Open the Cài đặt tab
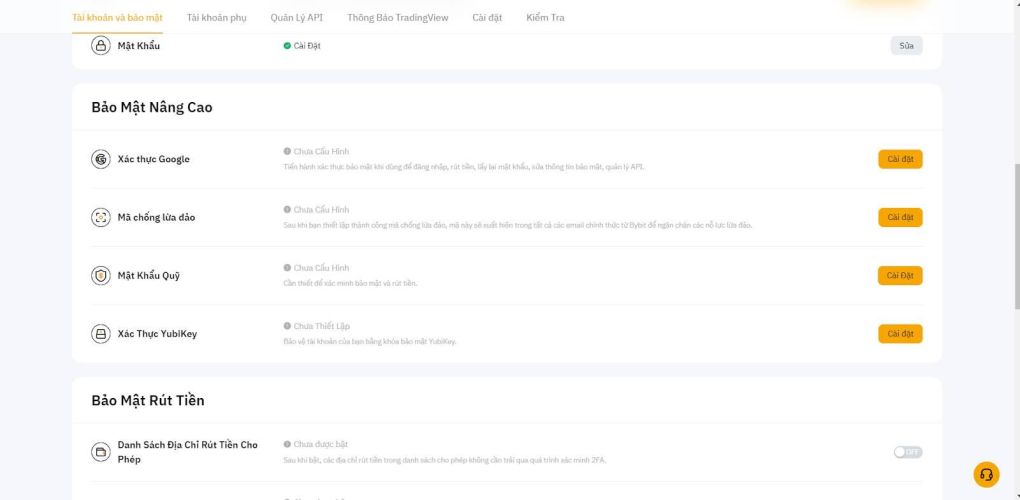Image resolution: width=1020 pixels, height=500 pixels. pos(487,17)
